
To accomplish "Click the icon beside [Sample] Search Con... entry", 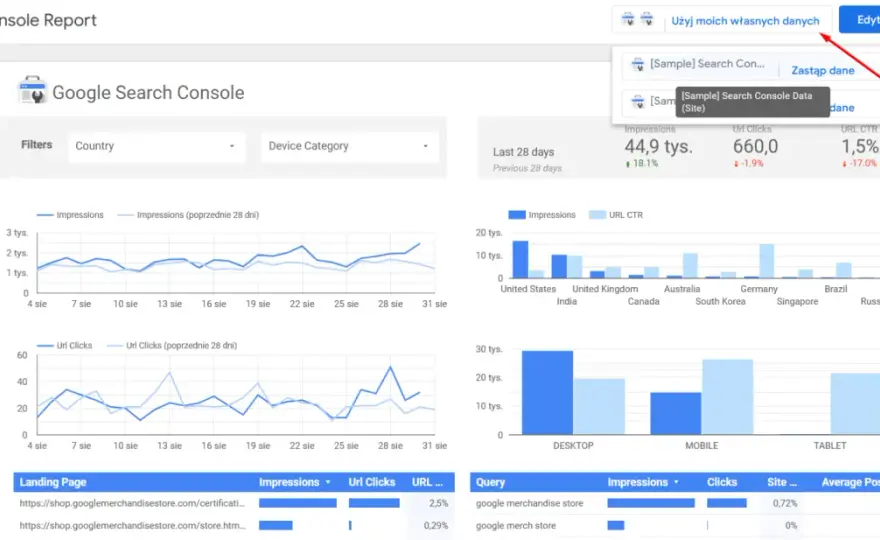I will pos(638,64).
